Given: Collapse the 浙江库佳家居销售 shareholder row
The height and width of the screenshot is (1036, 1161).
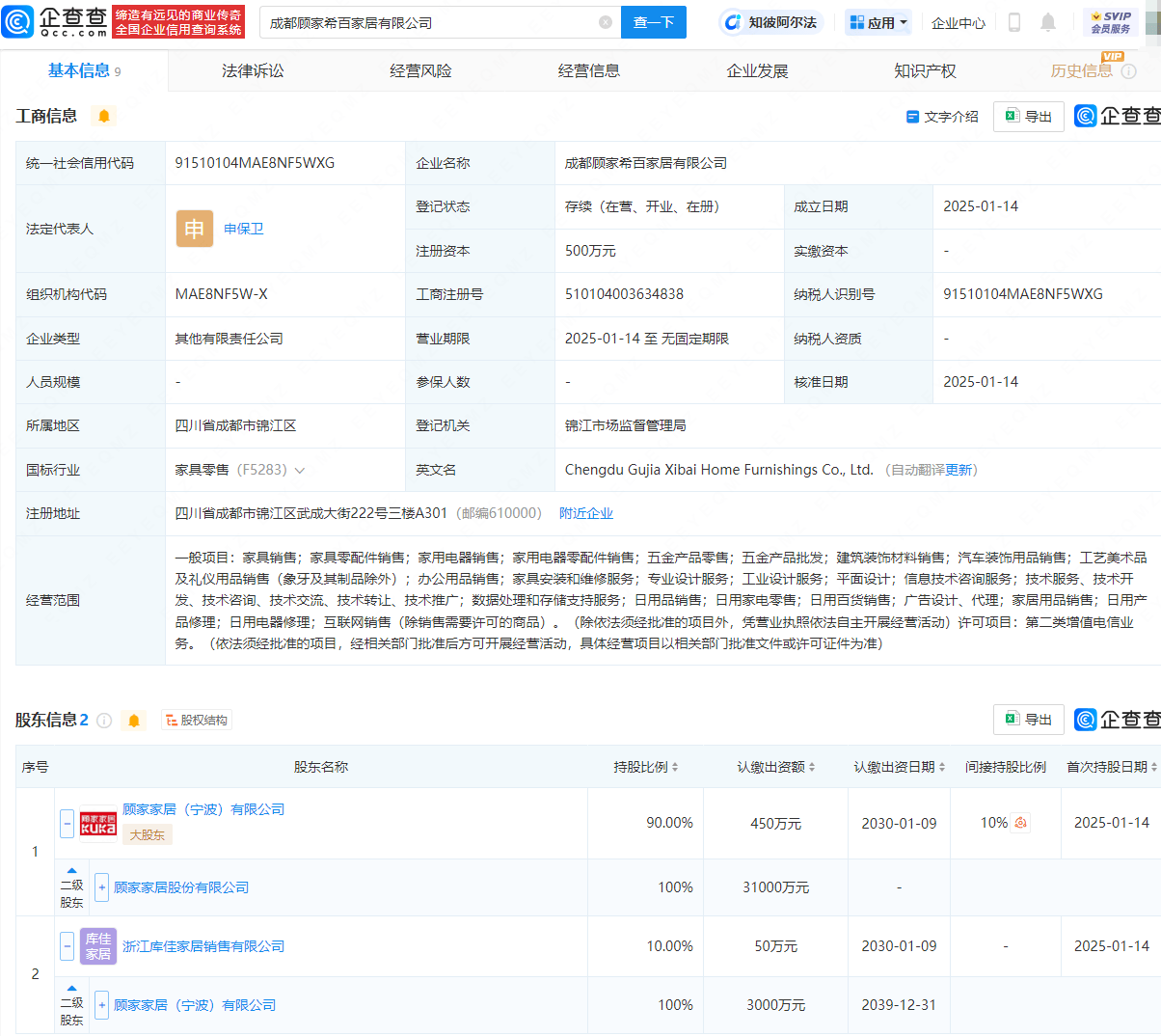Looking at the screenshot, I should (x=67, y=946).
